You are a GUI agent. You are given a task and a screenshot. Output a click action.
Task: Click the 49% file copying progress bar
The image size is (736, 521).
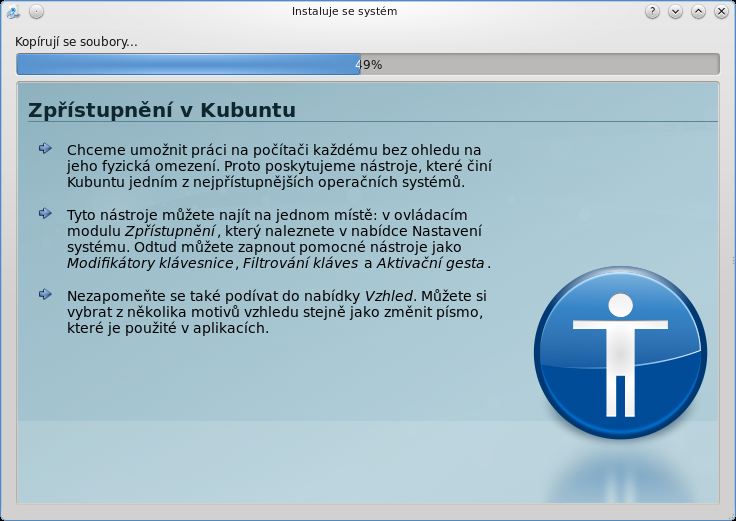click(368, 64)
